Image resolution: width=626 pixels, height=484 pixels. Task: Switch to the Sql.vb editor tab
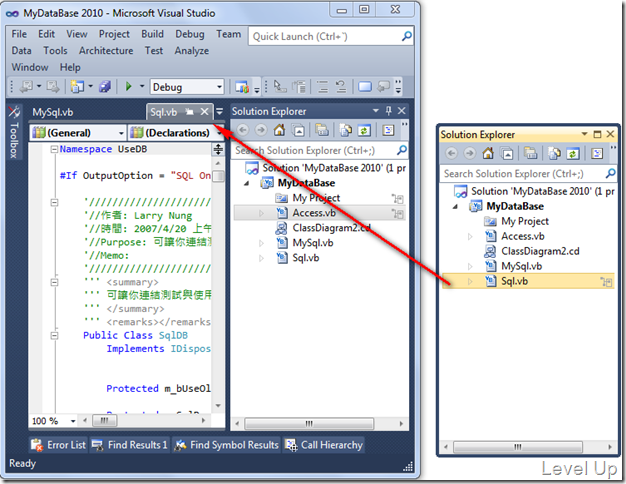pos(164,112)
